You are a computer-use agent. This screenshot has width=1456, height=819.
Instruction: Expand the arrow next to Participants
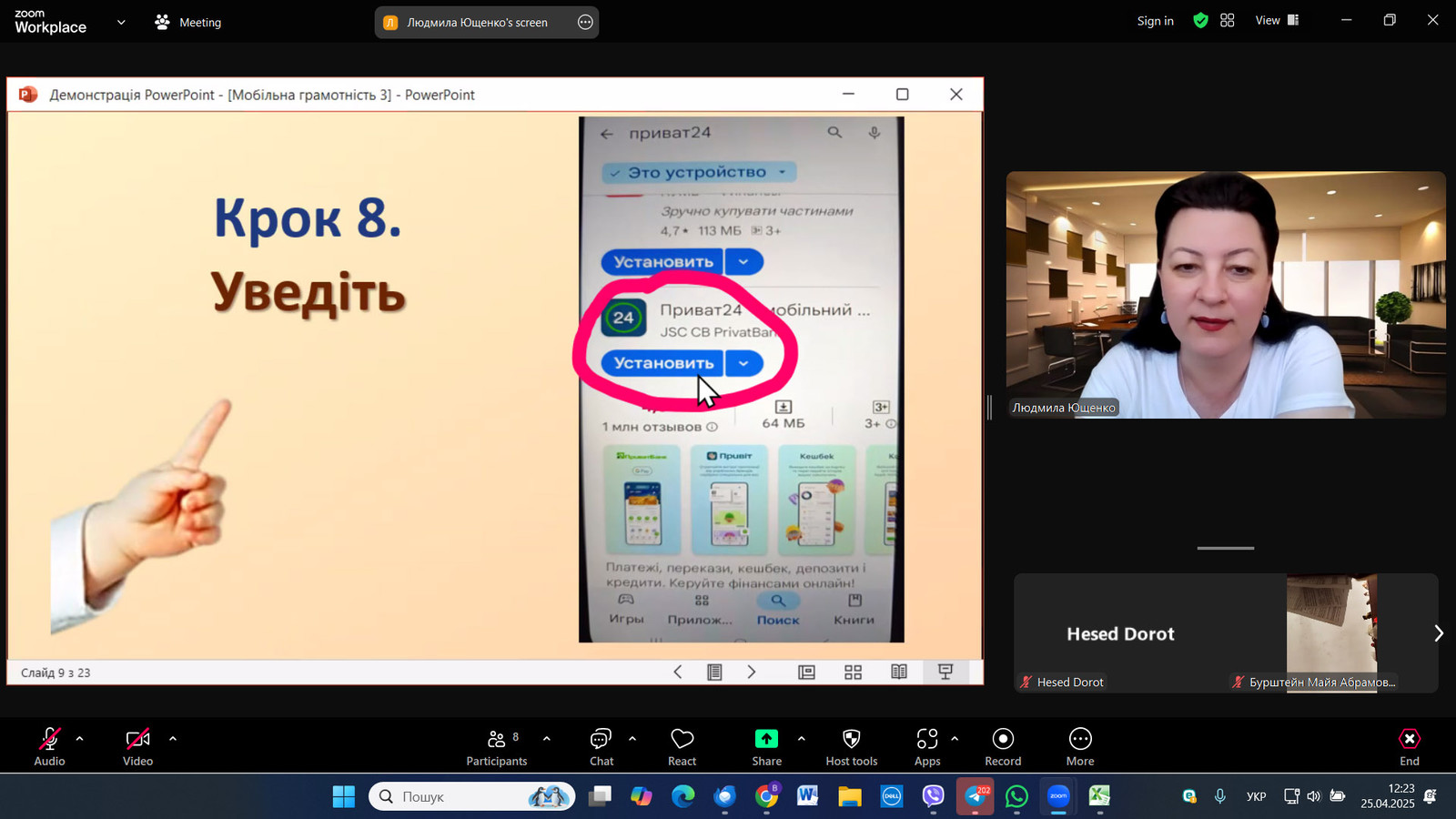(x=546, y=739)
